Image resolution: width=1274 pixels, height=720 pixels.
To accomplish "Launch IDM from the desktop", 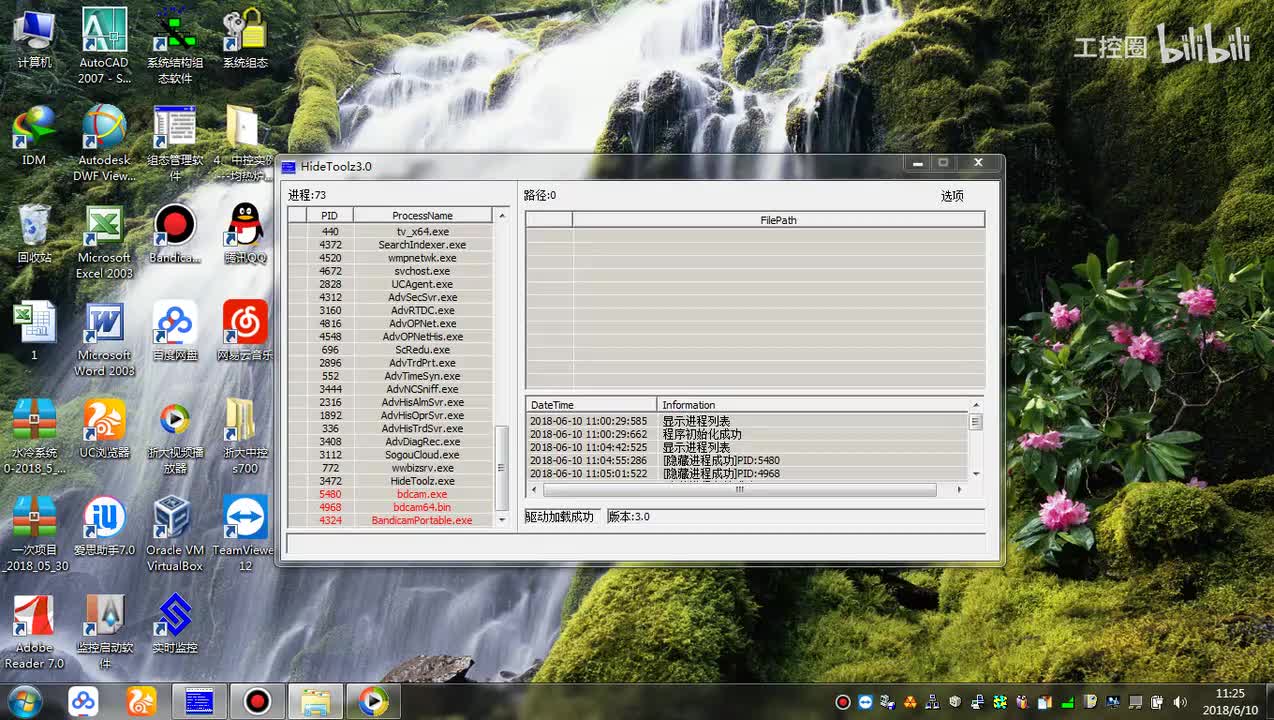I will [x=34, y=135].
